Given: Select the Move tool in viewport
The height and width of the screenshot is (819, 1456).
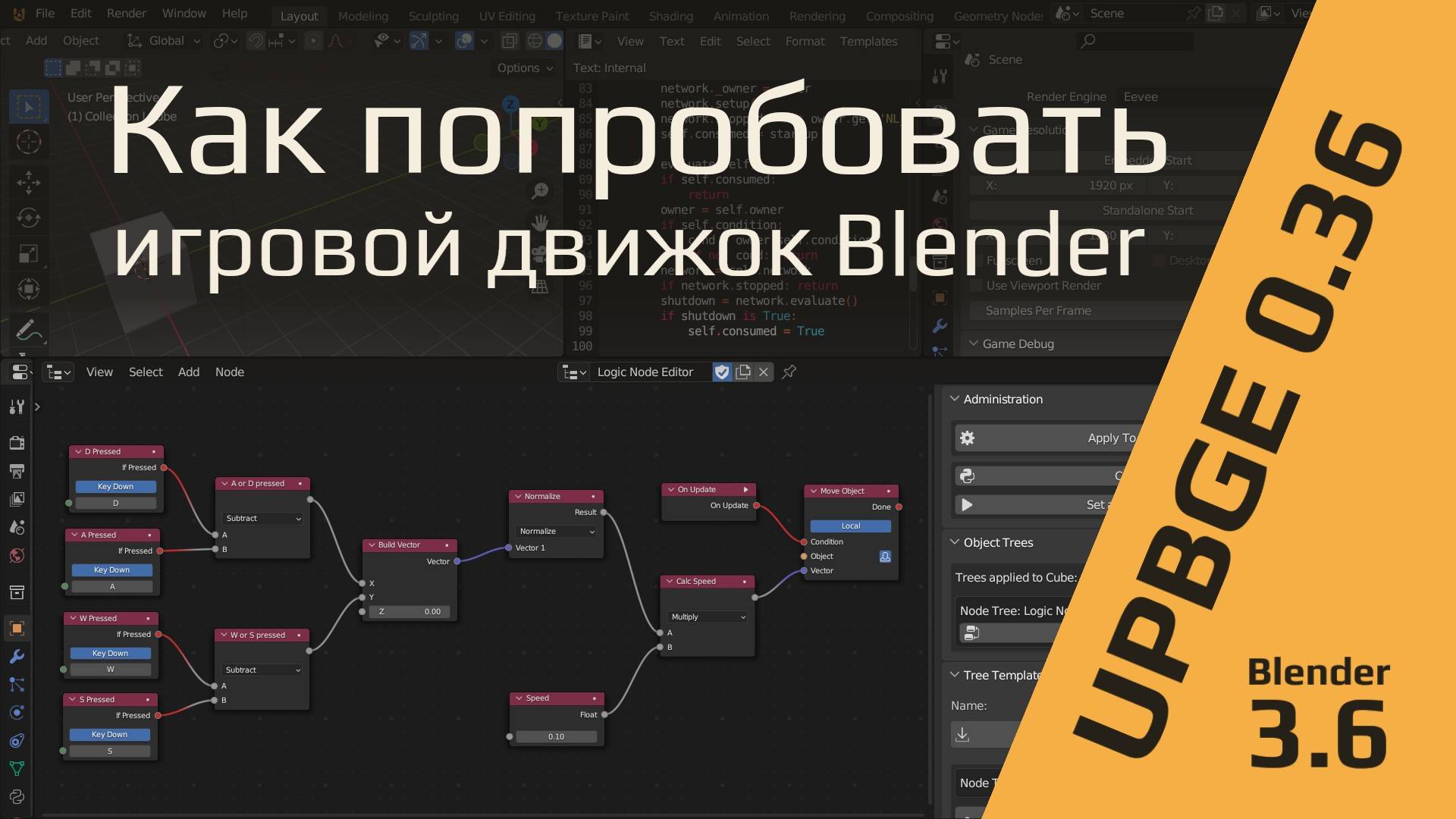Looking at the screenshot, I should [29, 182].
